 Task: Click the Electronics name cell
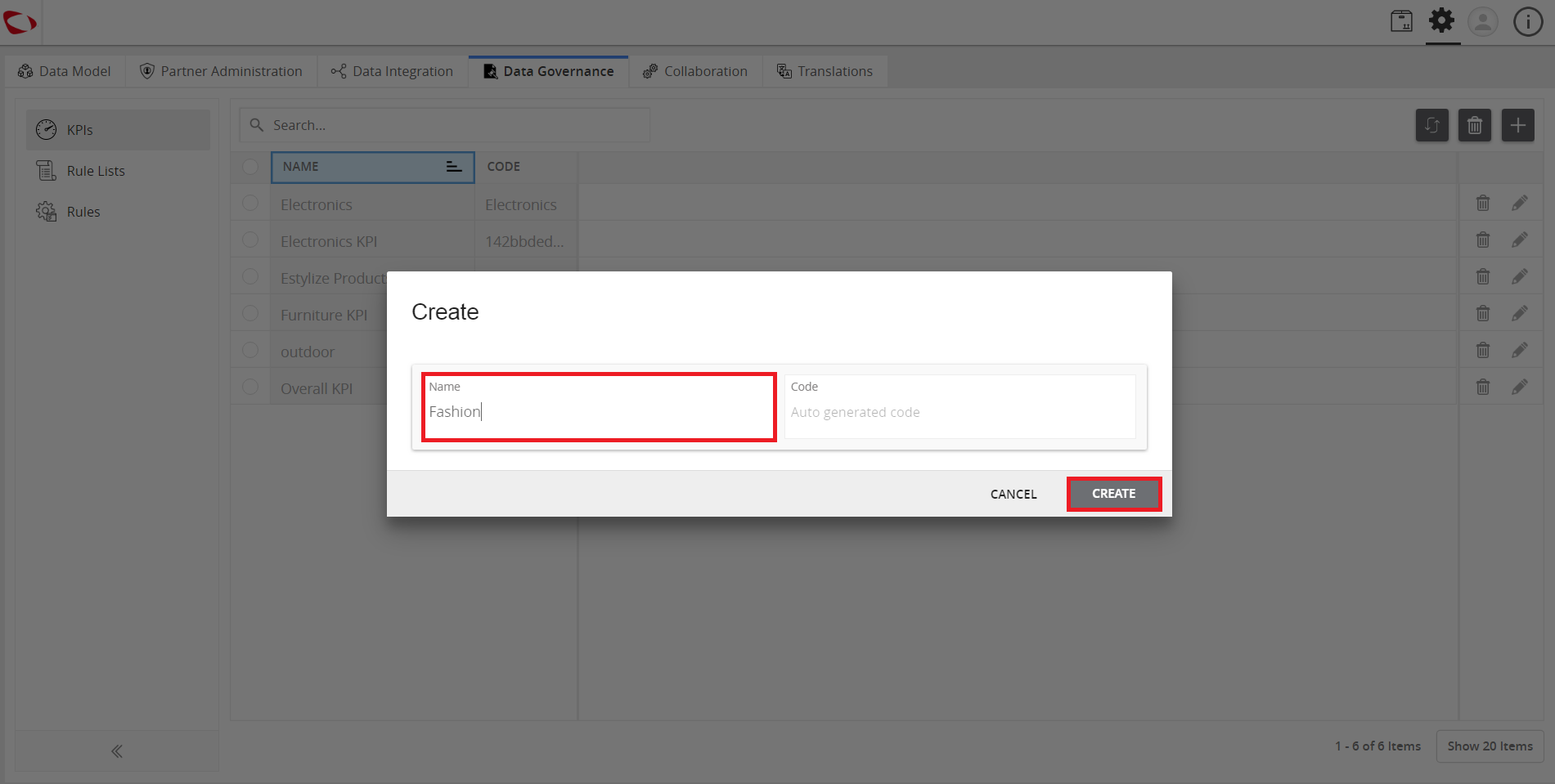point(372,204)
